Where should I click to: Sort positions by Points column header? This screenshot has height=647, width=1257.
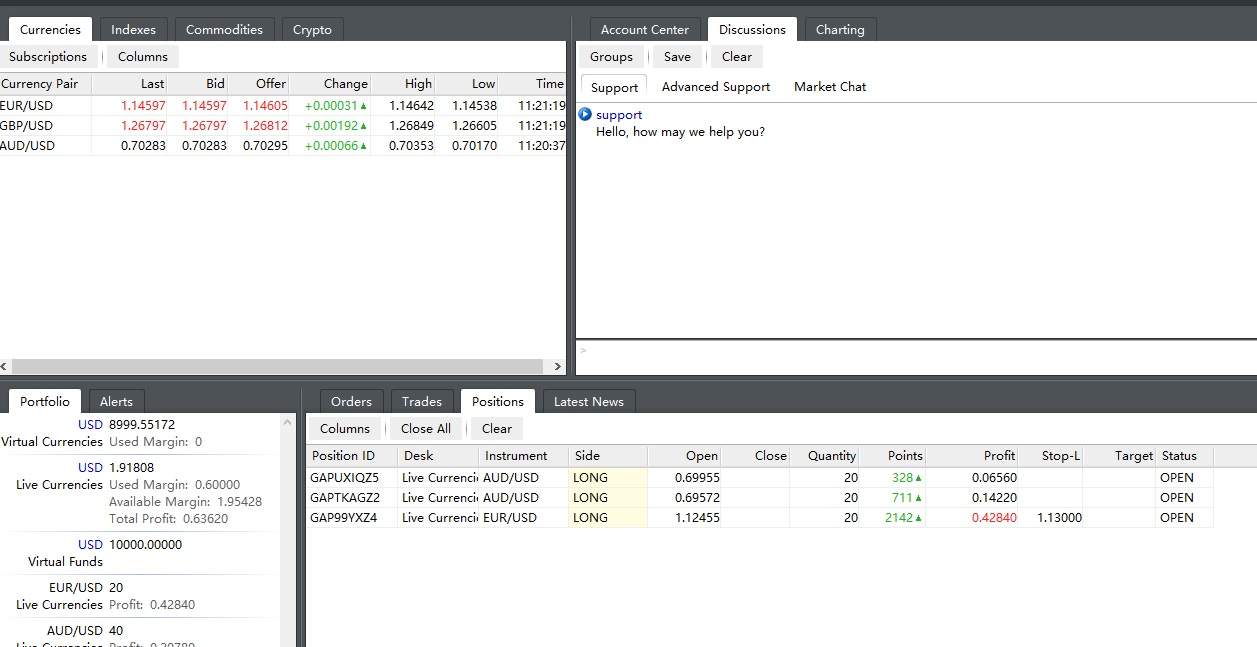(x=893, y=456)
